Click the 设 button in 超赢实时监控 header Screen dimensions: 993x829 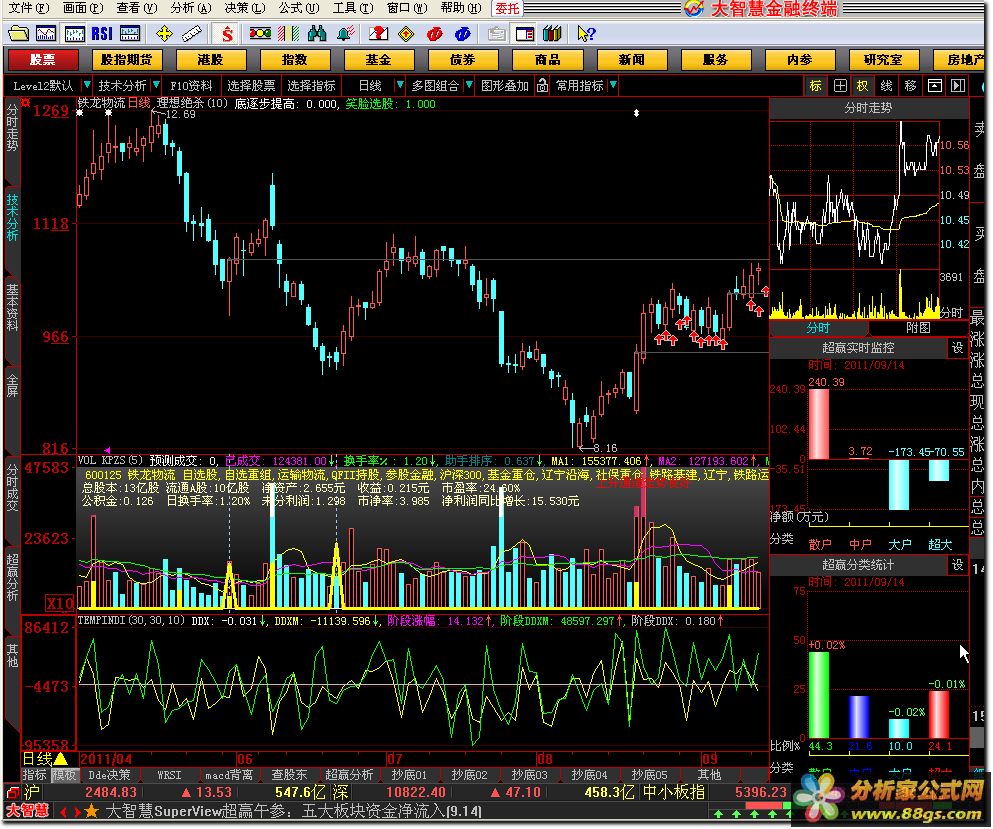point(958,348)
